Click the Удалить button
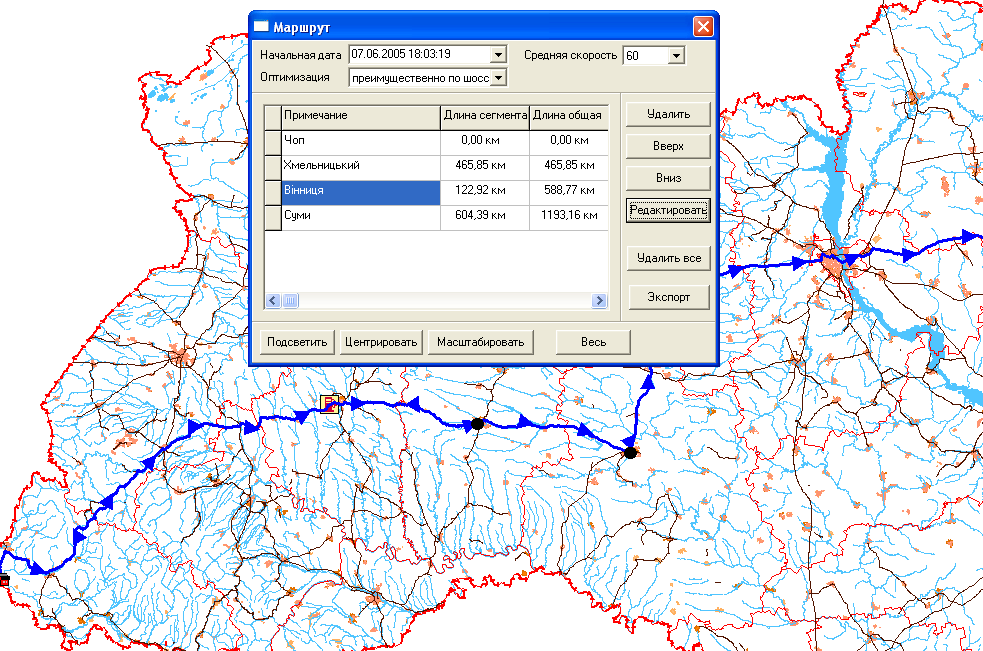This screenshot has width=983, height=651. pos(668,114)
